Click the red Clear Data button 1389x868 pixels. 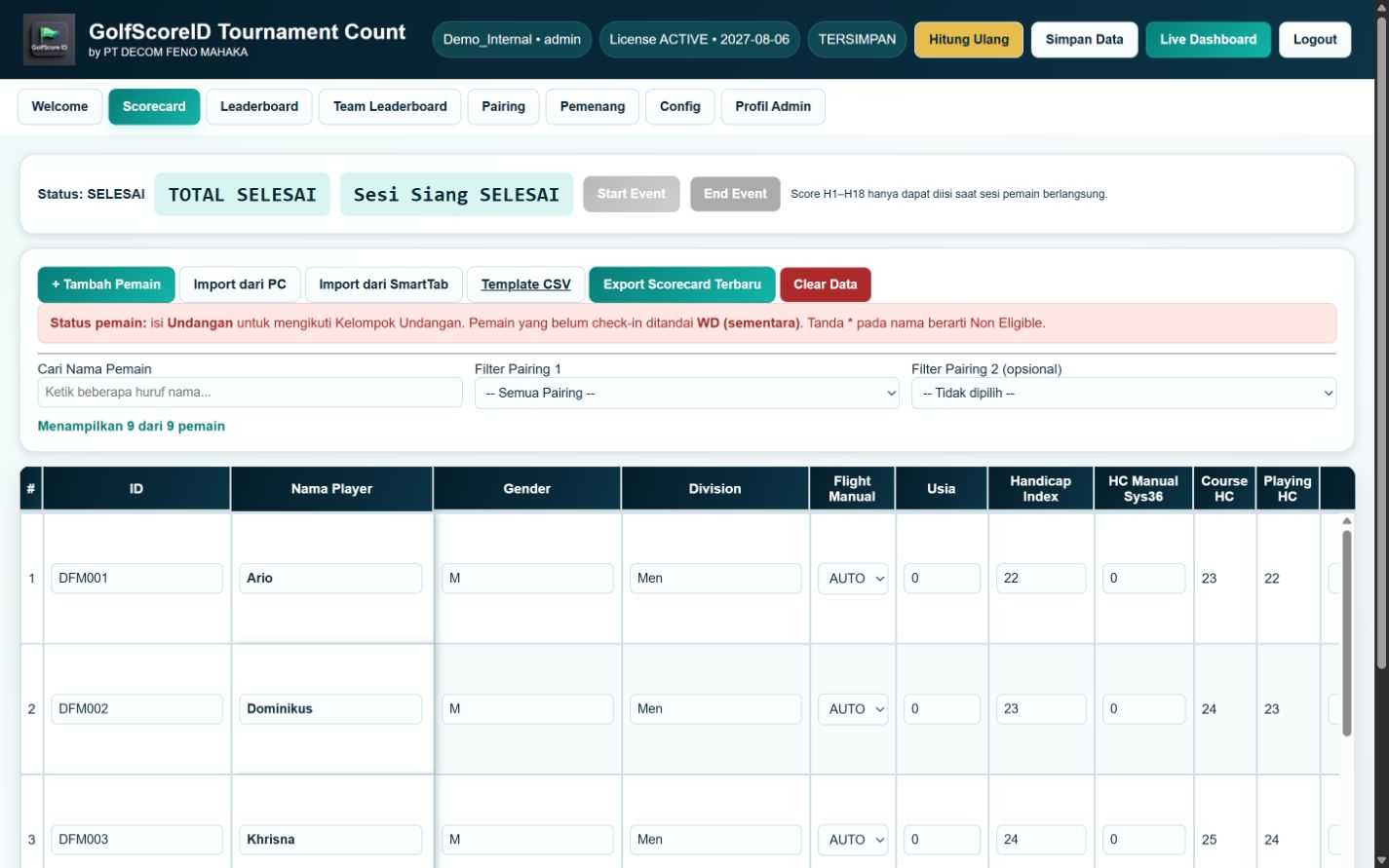tap(826, 284)
